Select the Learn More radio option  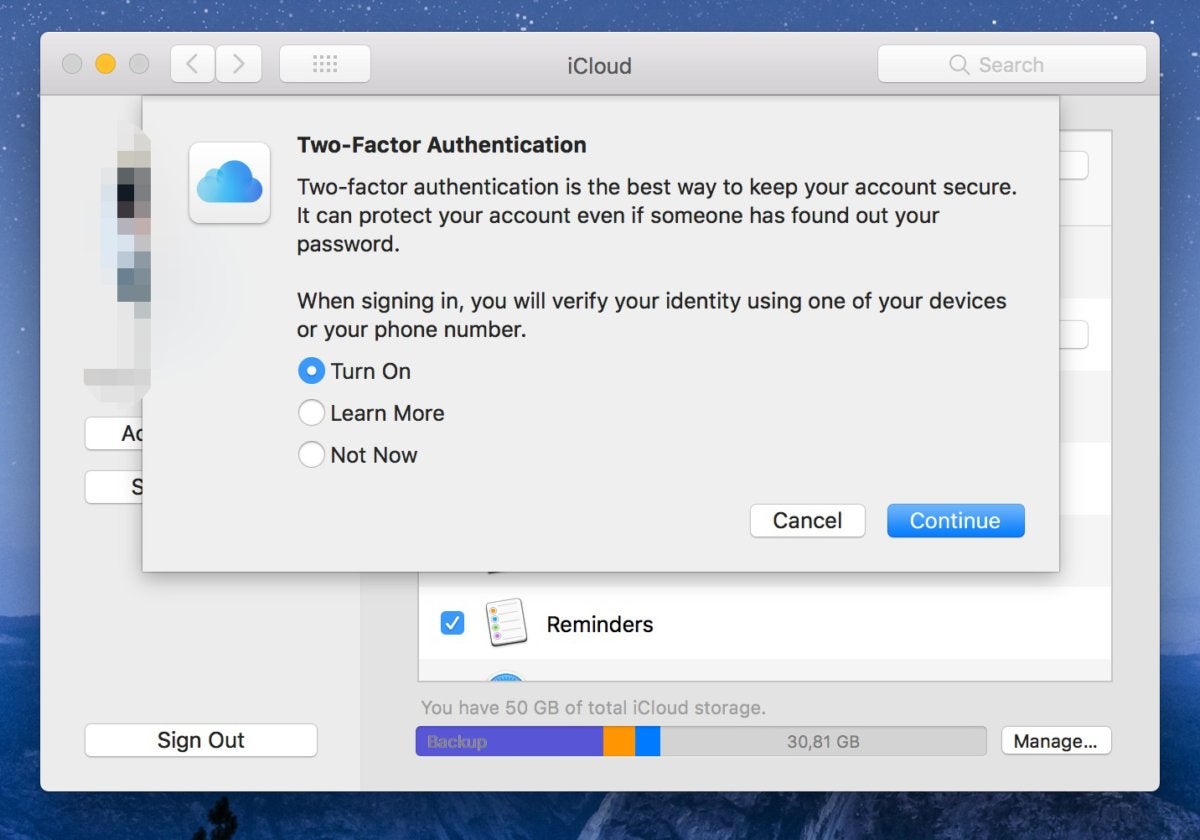click(312, 413)
